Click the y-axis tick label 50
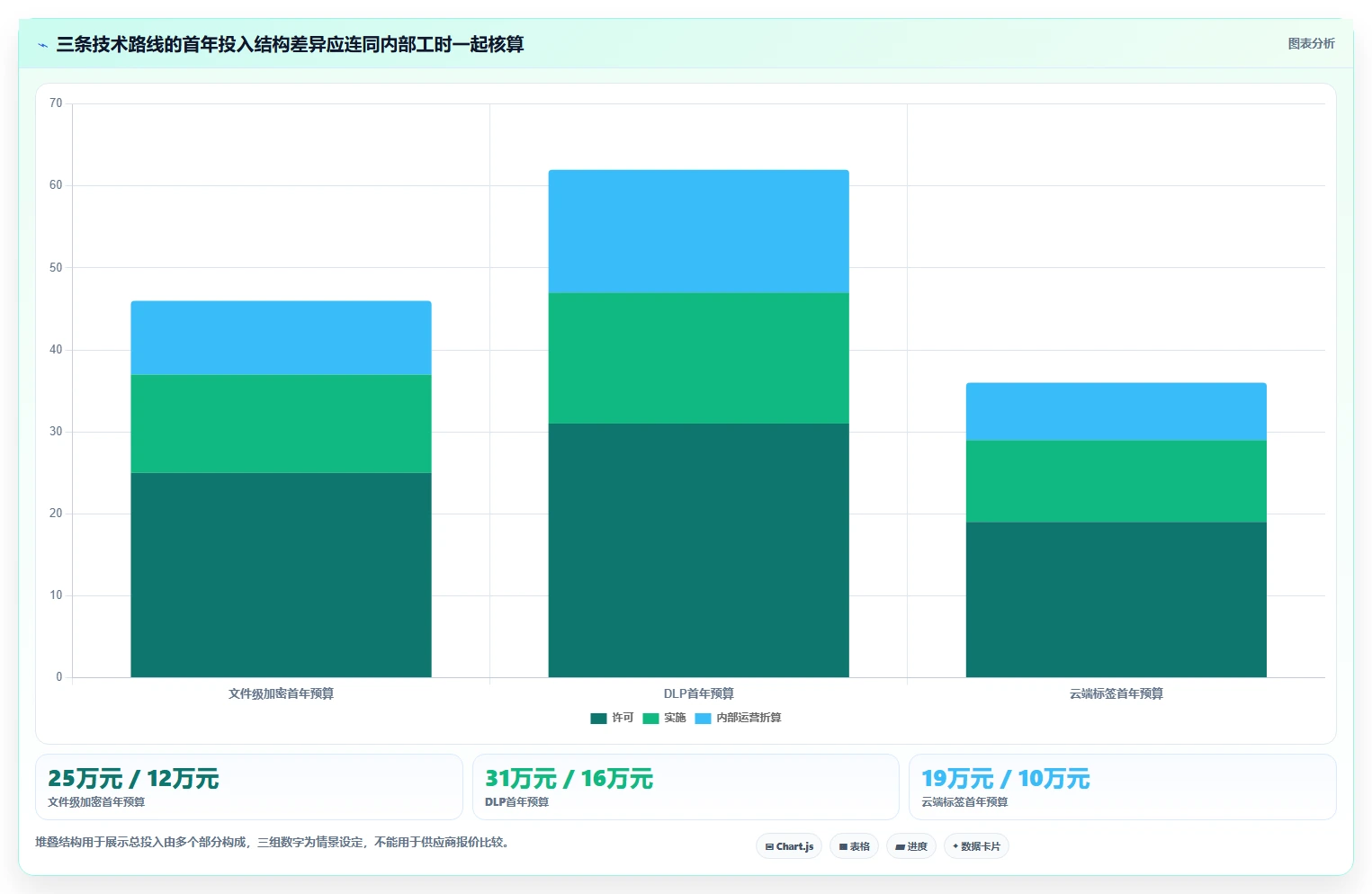Viewport: 1372px width, 894px height. coord(56,267)
